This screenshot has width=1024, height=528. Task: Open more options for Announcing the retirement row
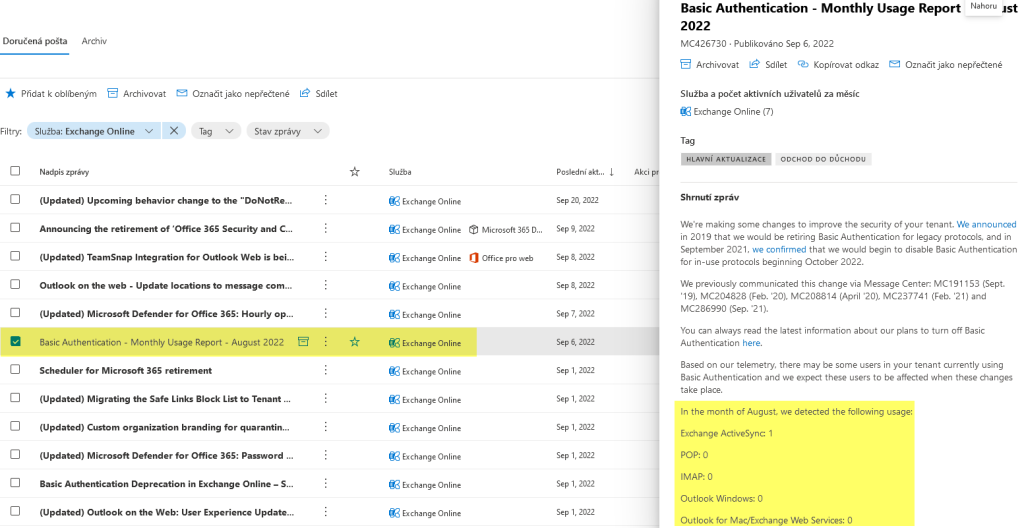(x=325, y=228)
